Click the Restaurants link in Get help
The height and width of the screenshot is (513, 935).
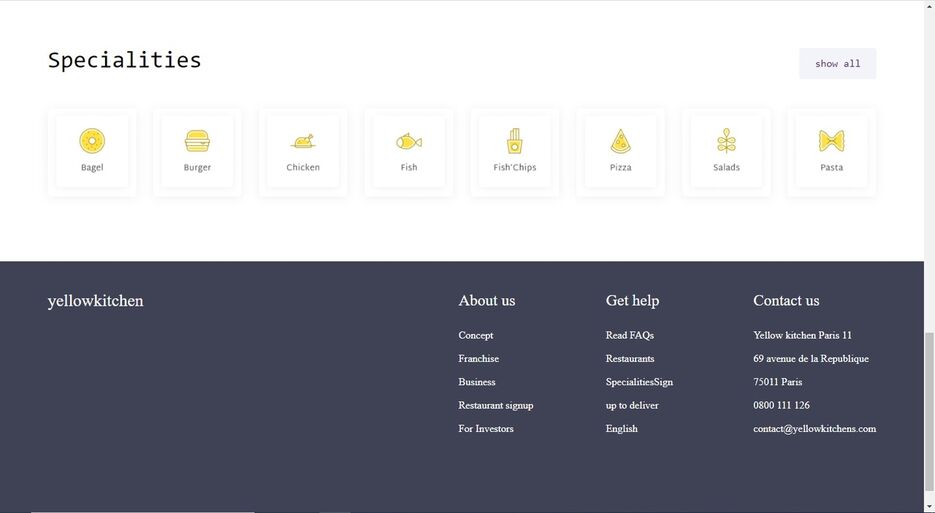click(x=630, y=358)
